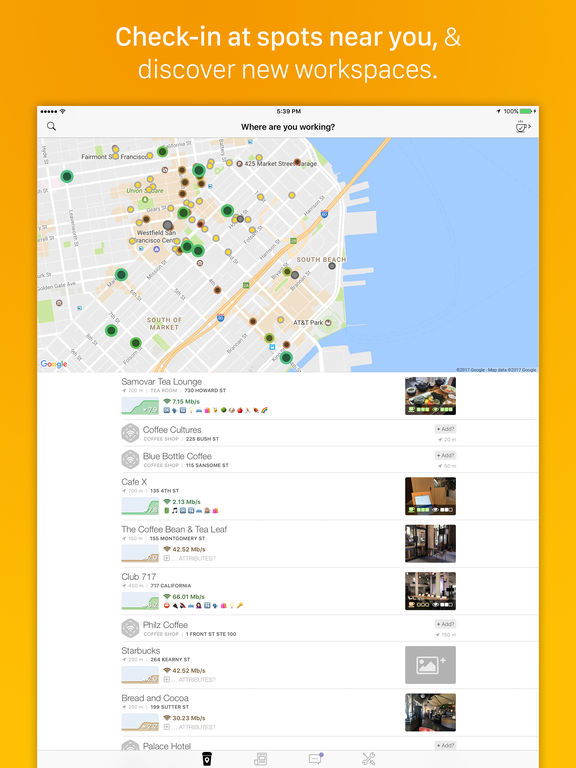Tap the 264 Kearny St address text
Screen dimensions: 576x768
coord(170,660)
